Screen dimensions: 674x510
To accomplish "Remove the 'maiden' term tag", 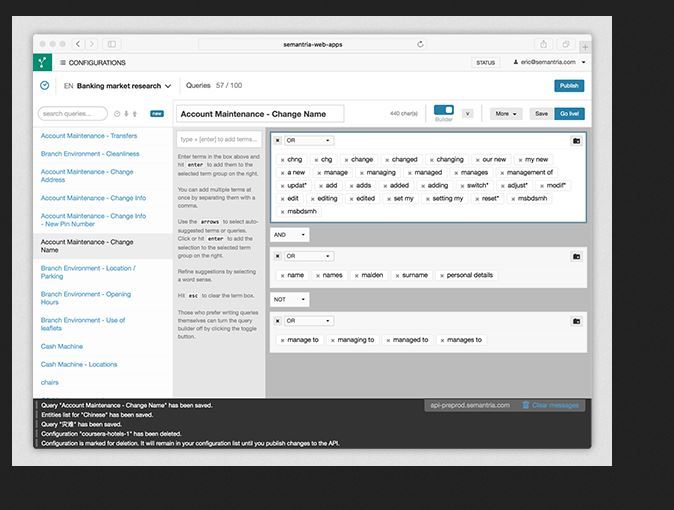I will pyautogui.click(x=356, y=276).
